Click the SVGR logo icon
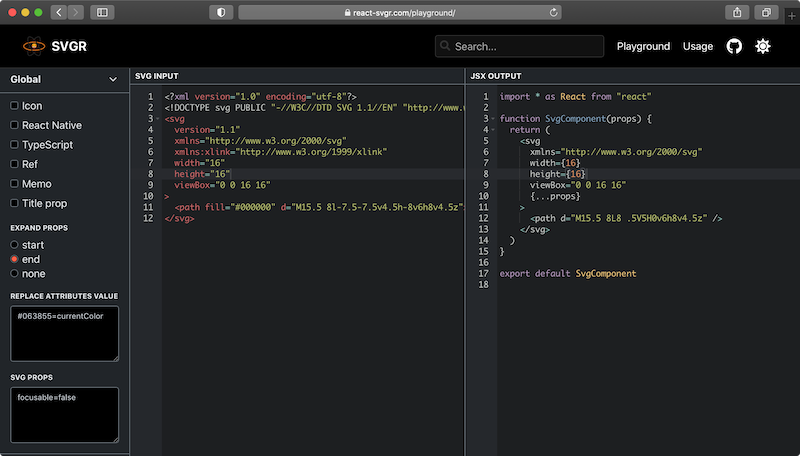Viewport: 800px width, 456px height. tap(34, 46)
